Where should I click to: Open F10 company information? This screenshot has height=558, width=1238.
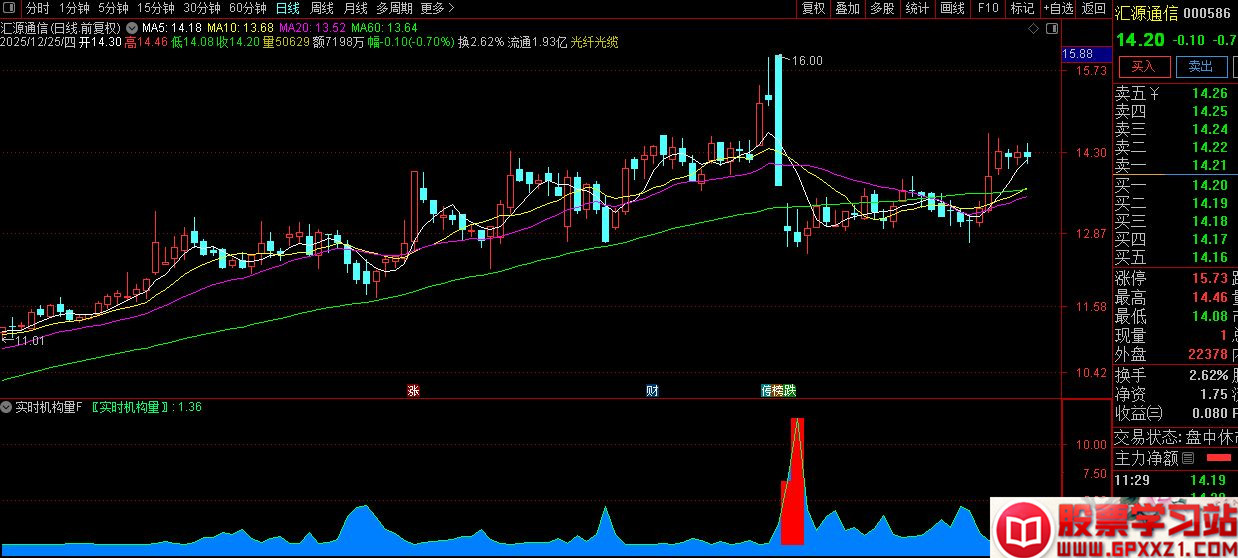988,8
